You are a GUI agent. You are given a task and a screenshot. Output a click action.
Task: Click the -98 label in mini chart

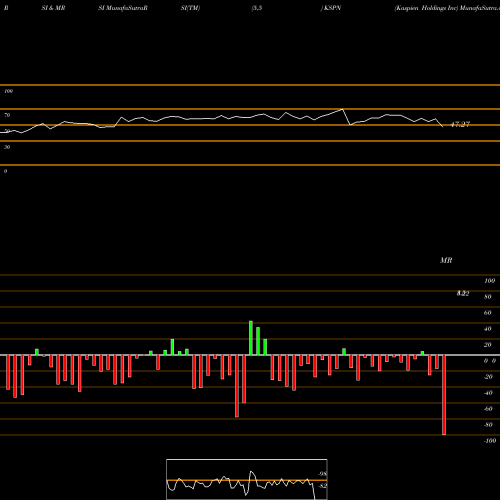pos(322,474)
